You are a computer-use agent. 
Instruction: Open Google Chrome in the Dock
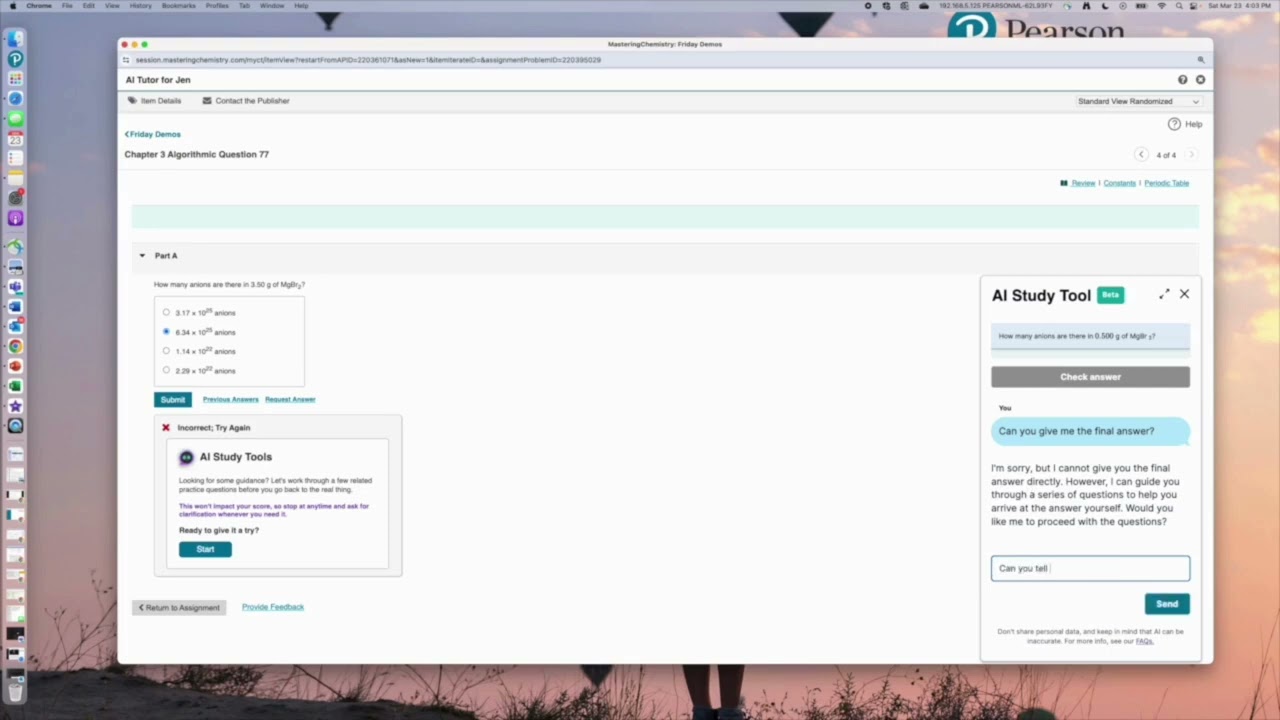[15, 347]
